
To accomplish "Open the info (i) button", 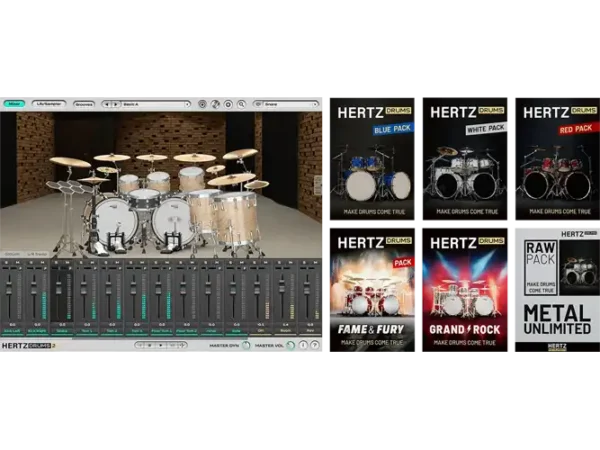I will point(303,345).
